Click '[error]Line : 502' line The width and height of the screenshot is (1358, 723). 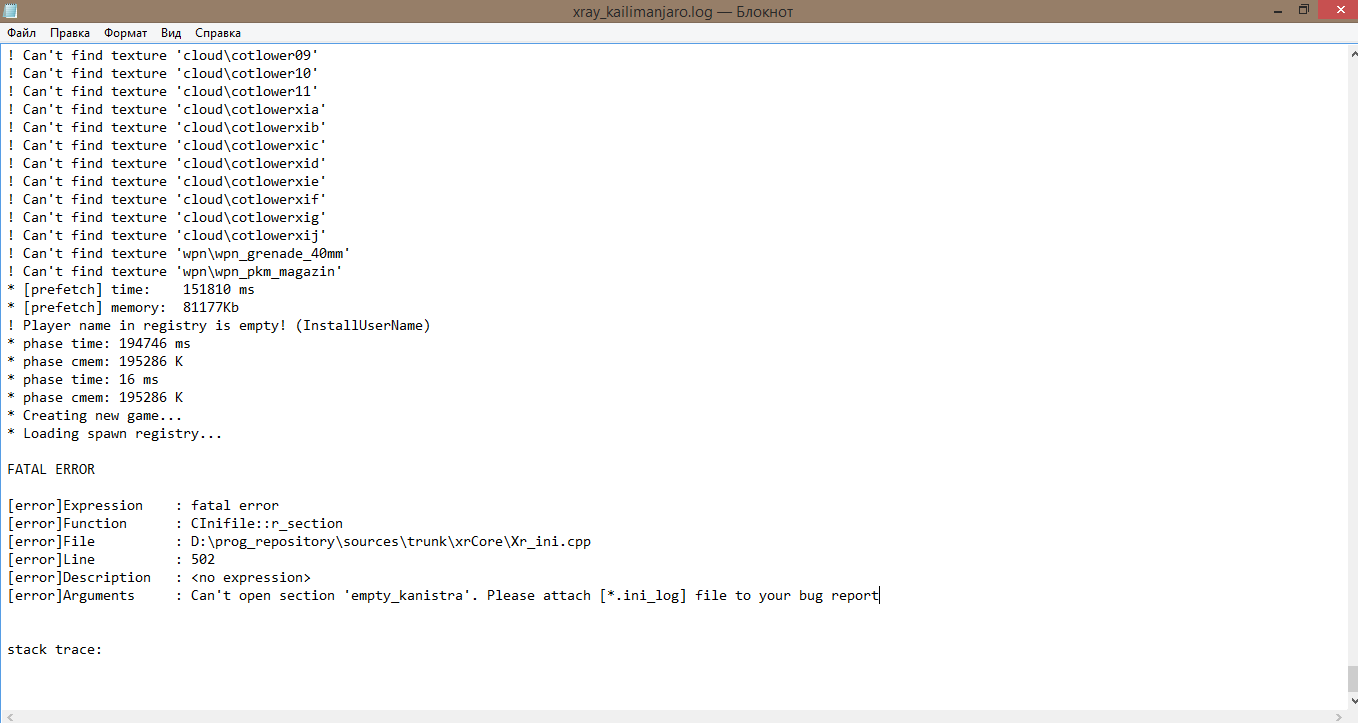tap(111, 559)
